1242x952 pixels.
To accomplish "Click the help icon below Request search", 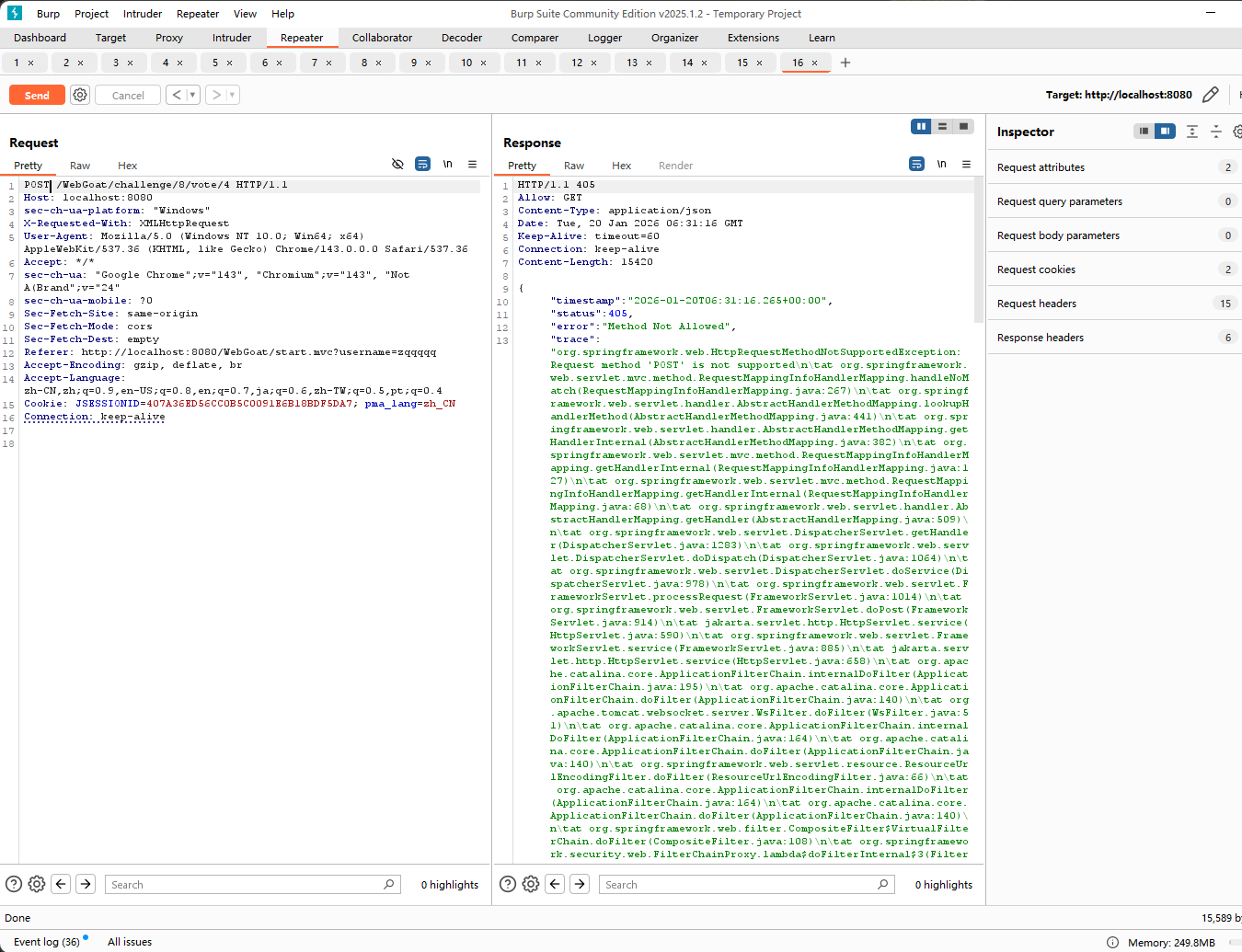I will pyautogui.click(x=14, y=884).
